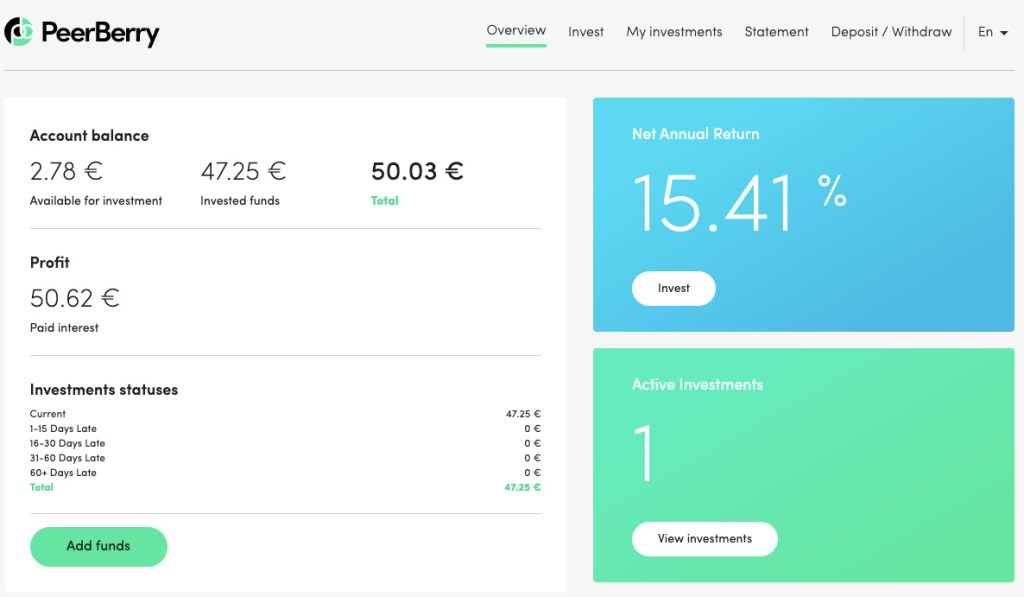
Task: Click the 1-15 Days Late row
Action: click(285, 428)
